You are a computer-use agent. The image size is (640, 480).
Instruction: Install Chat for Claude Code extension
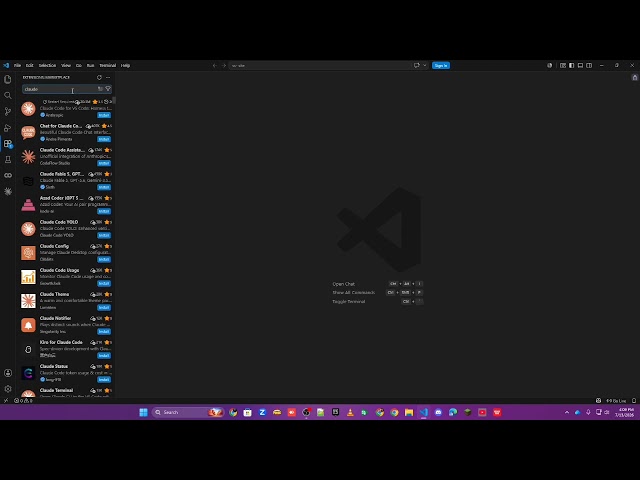point(104,139)
